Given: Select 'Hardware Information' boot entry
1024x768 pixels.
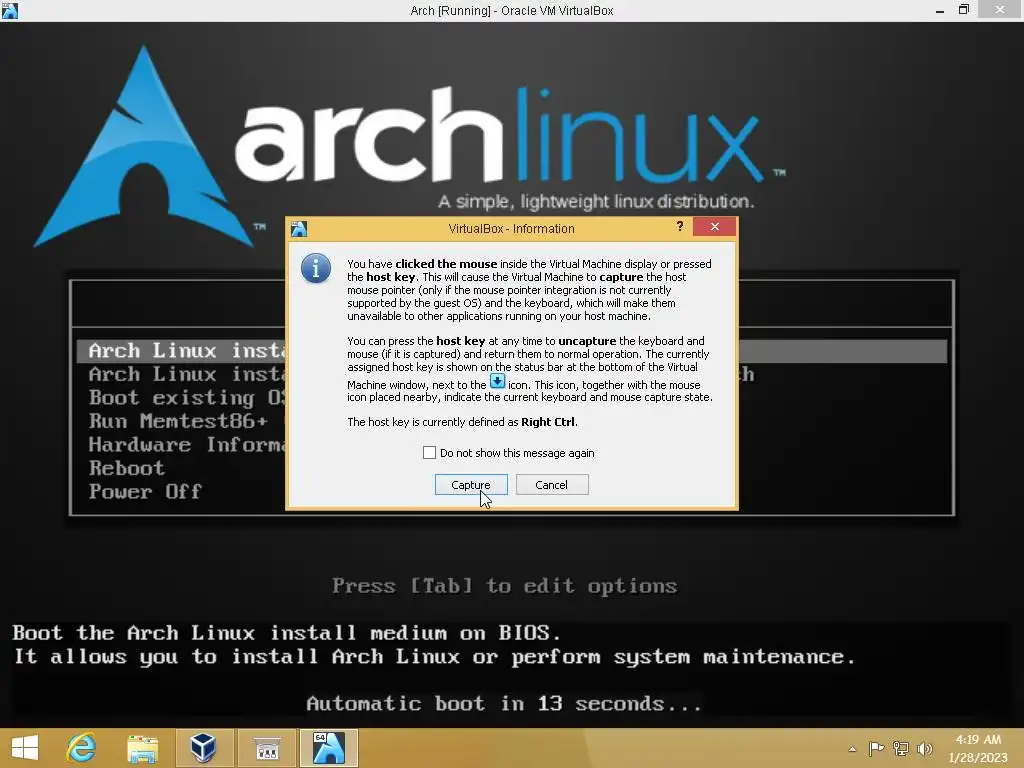Looking at the screenshot, I should pyautogui.click(x=187, y=444).
